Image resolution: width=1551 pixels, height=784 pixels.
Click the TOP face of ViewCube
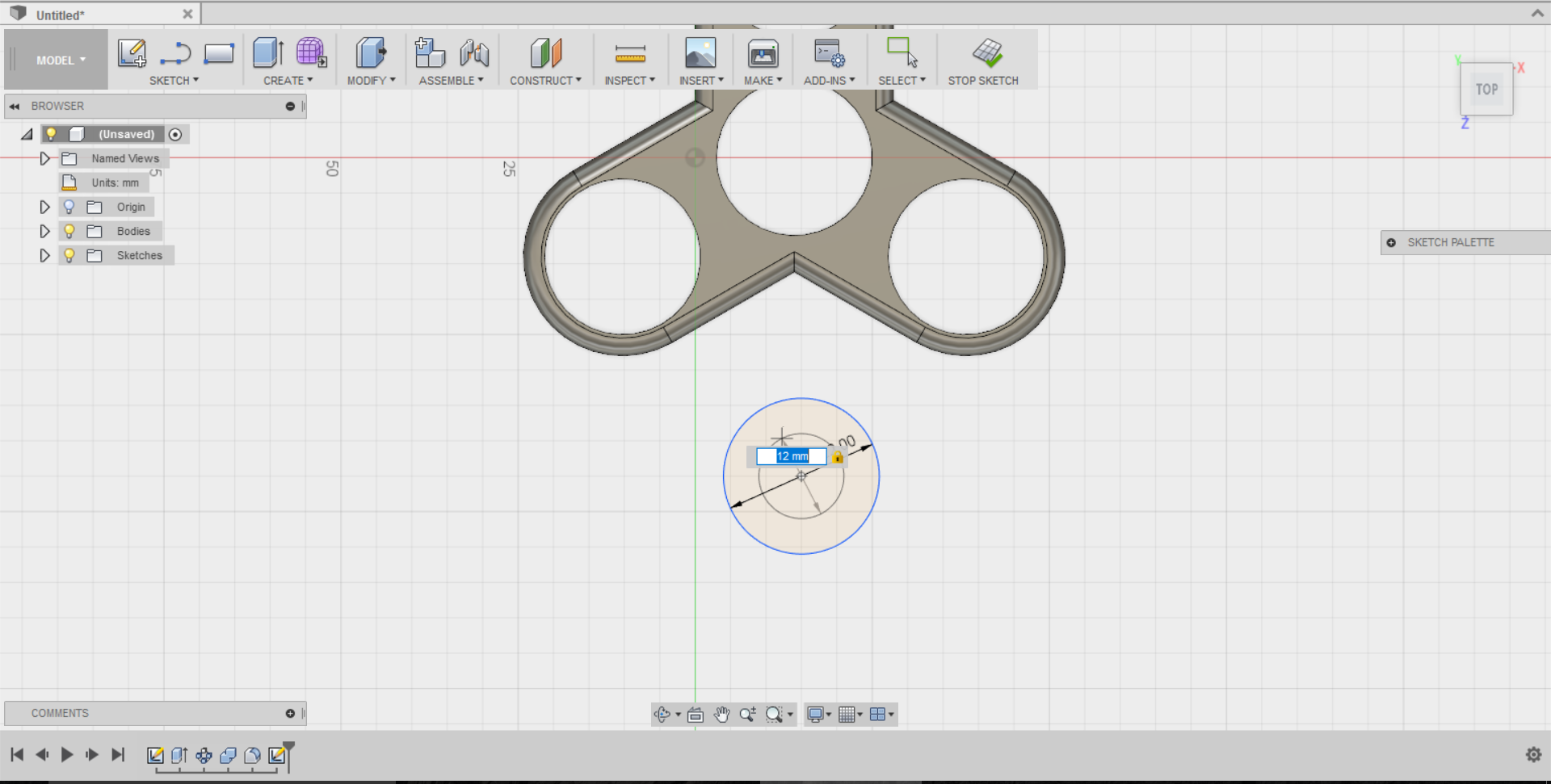coord(1486,90)
